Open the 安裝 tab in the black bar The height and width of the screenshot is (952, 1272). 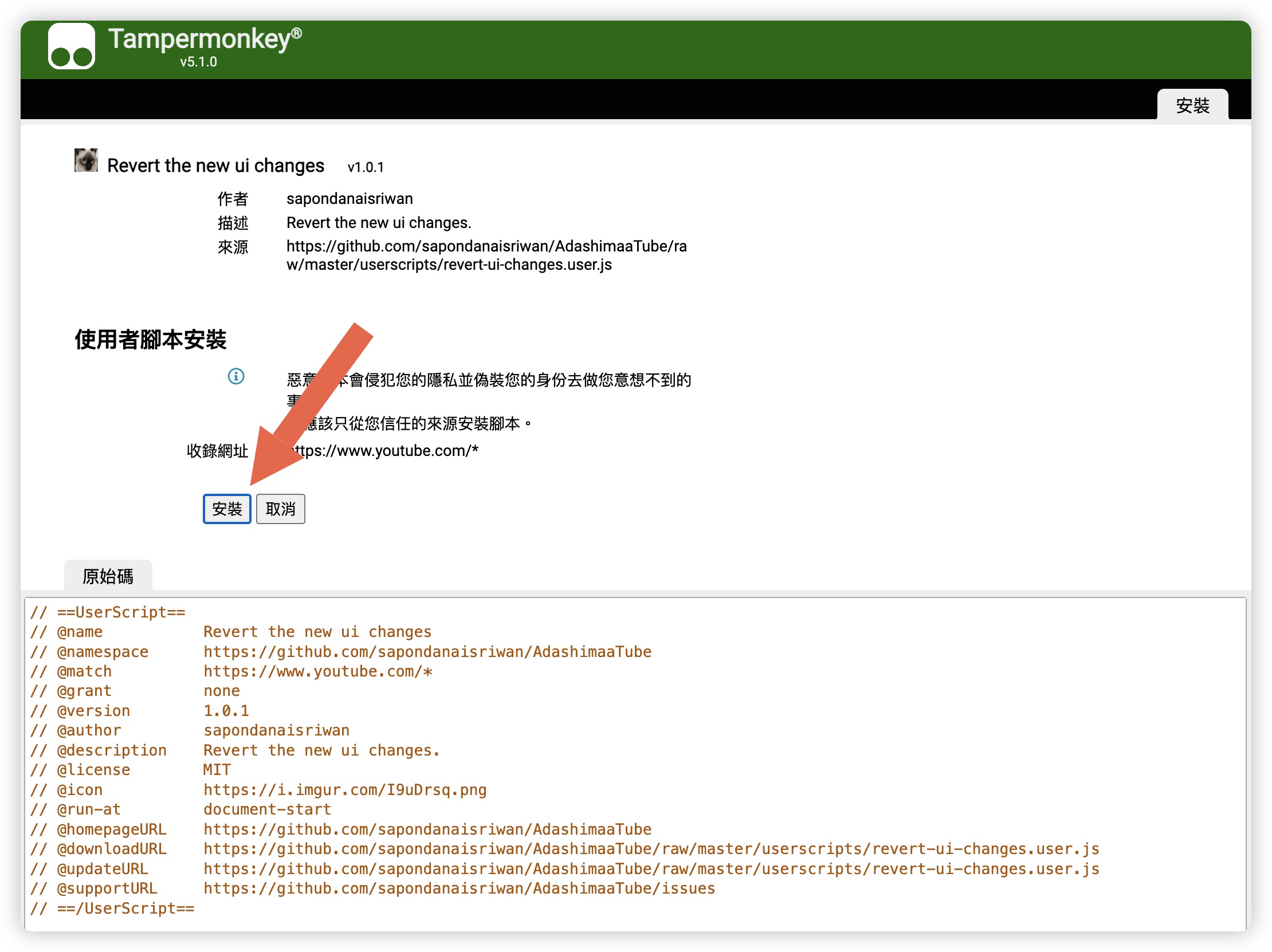coord(1193,105)
